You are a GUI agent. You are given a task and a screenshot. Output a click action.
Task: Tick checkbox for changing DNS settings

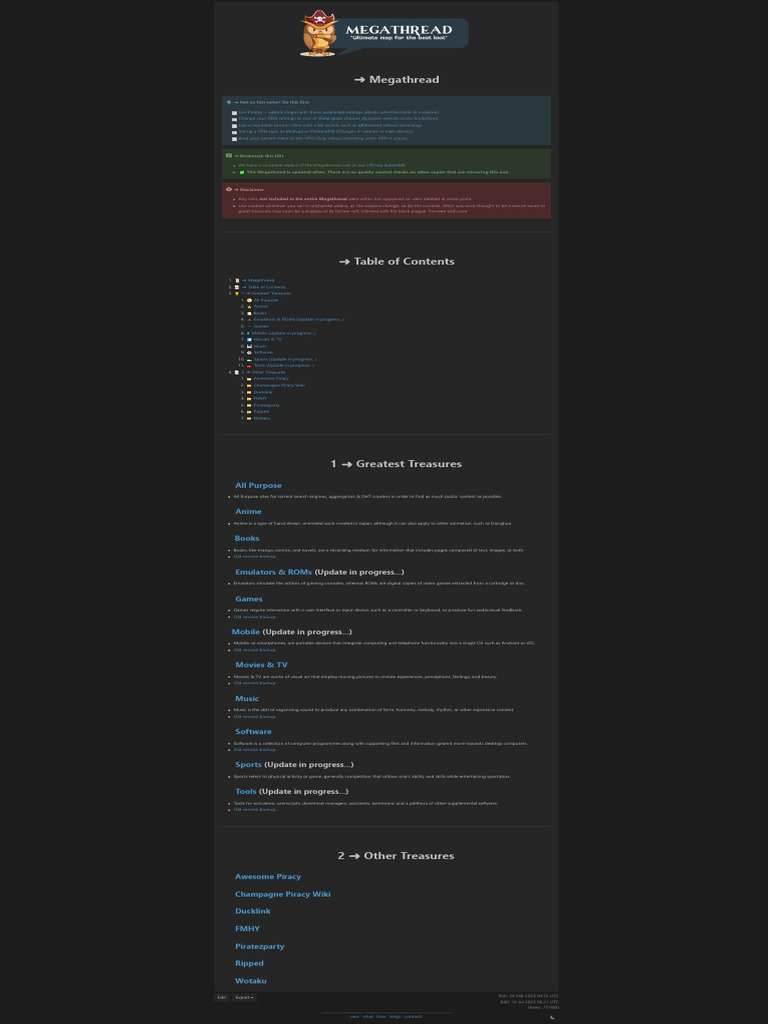click(x=234, y=119)
